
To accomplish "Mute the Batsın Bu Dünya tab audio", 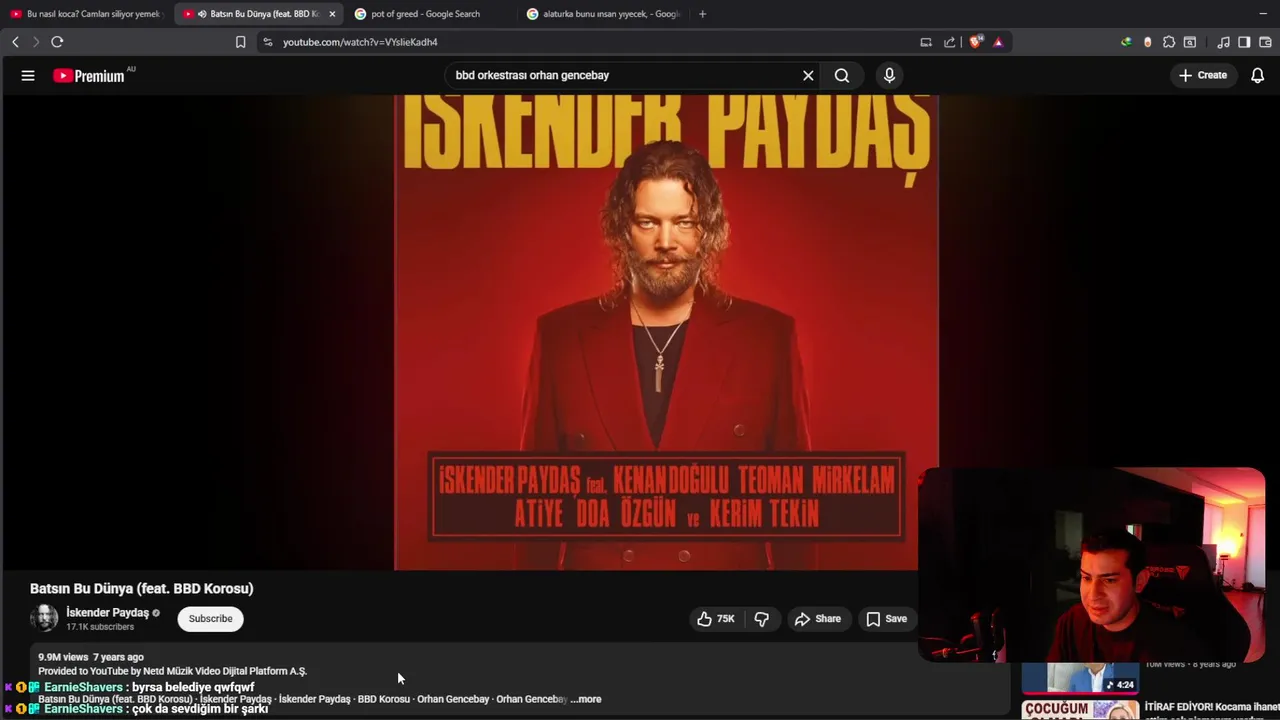I will pos(202,14).
